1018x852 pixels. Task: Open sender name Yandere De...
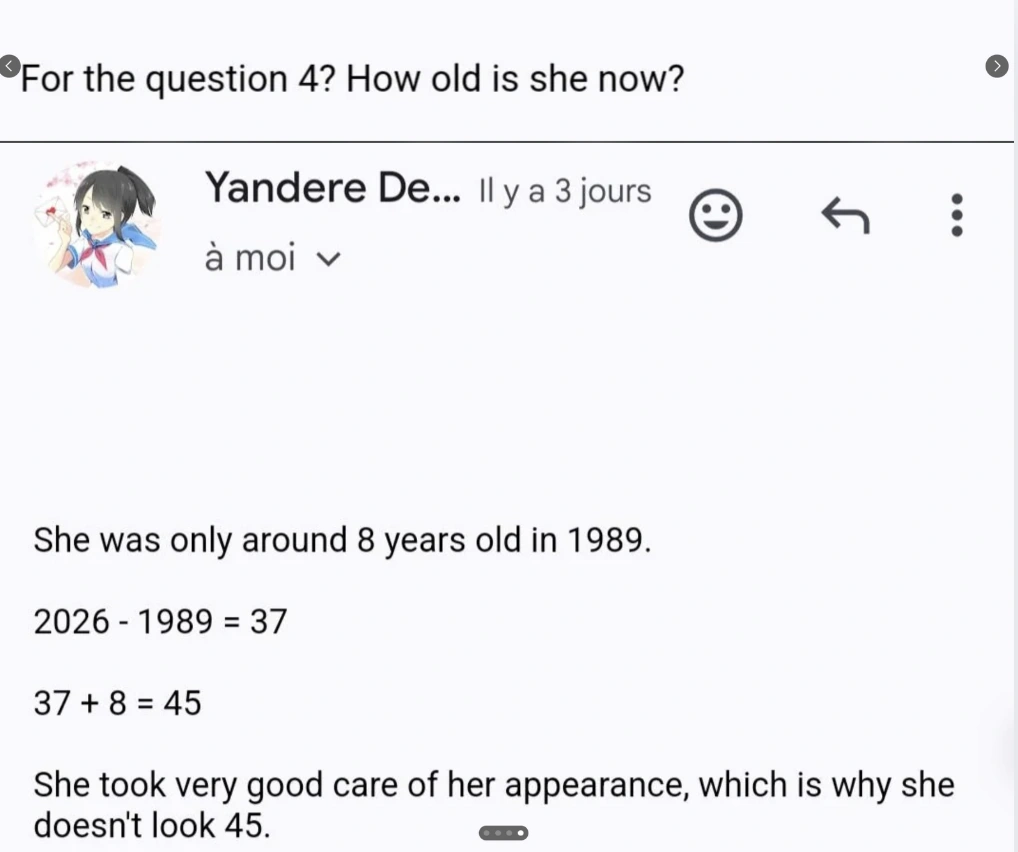click(333, 188)
